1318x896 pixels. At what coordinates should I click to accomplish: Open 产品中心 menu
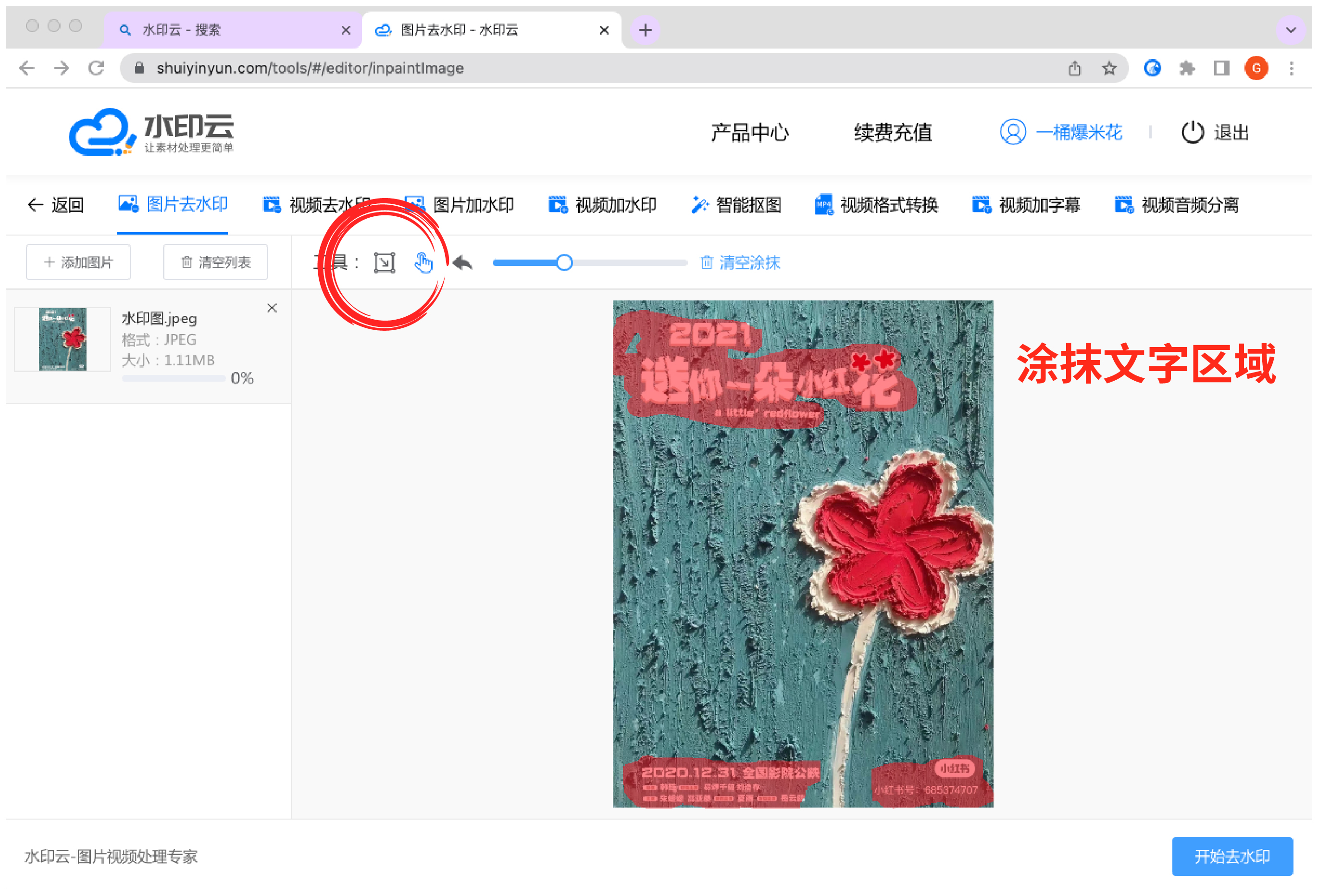click(750, 132)
